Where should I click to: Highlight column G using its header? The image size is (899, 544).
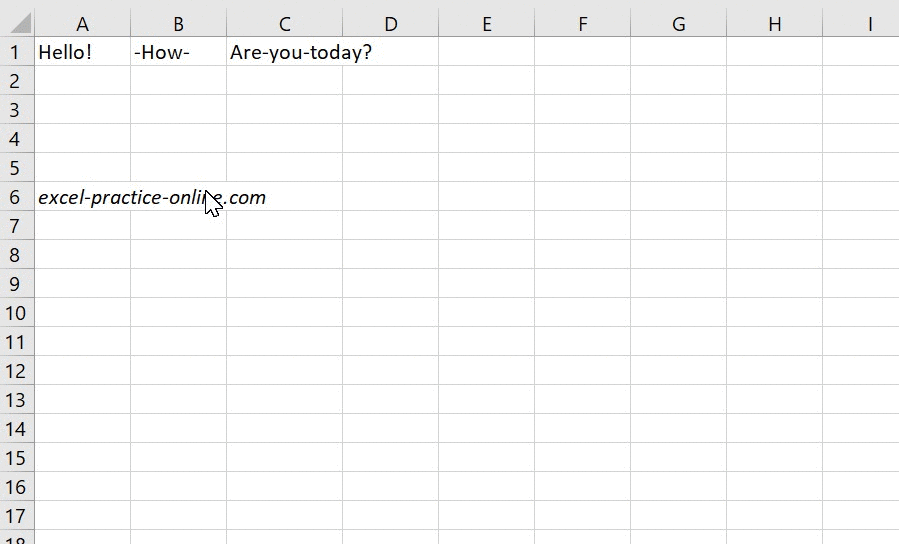(678, 24)
